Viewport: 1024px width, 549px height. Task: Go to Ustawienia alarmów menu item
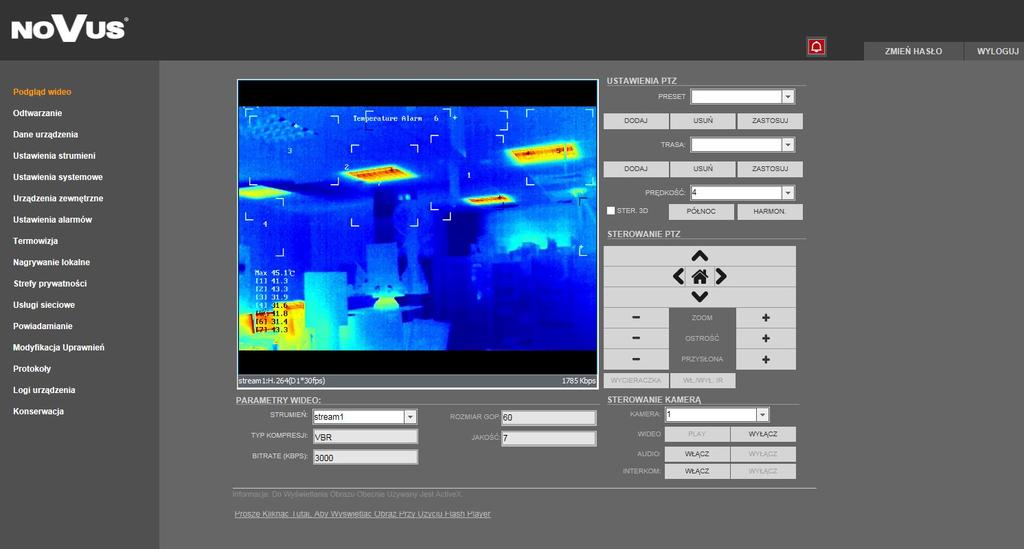click(x=52, y=219)
